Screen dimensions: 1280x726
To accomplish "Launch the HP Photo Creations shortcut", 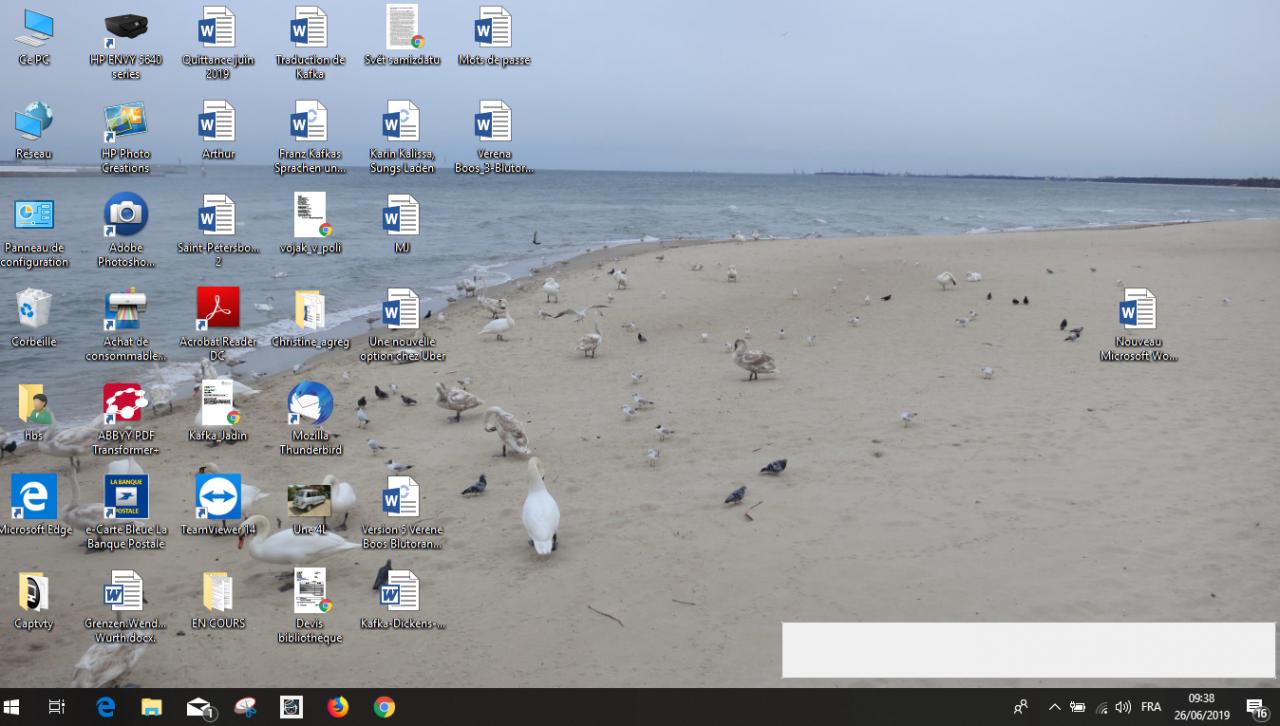I will (126, 138).
